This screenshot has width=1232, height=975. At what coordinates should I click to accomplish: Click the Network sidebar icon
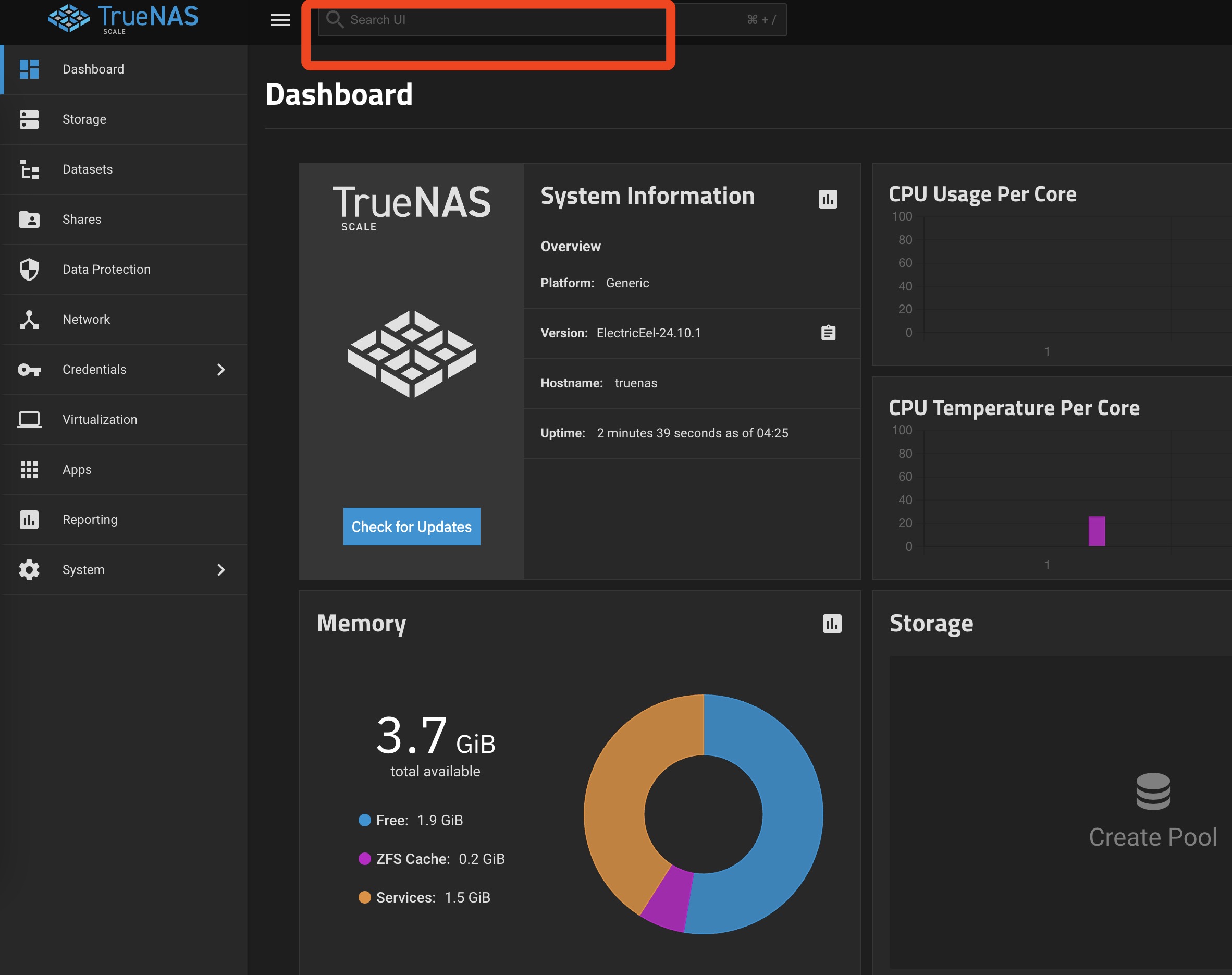(x=29, y=320)
